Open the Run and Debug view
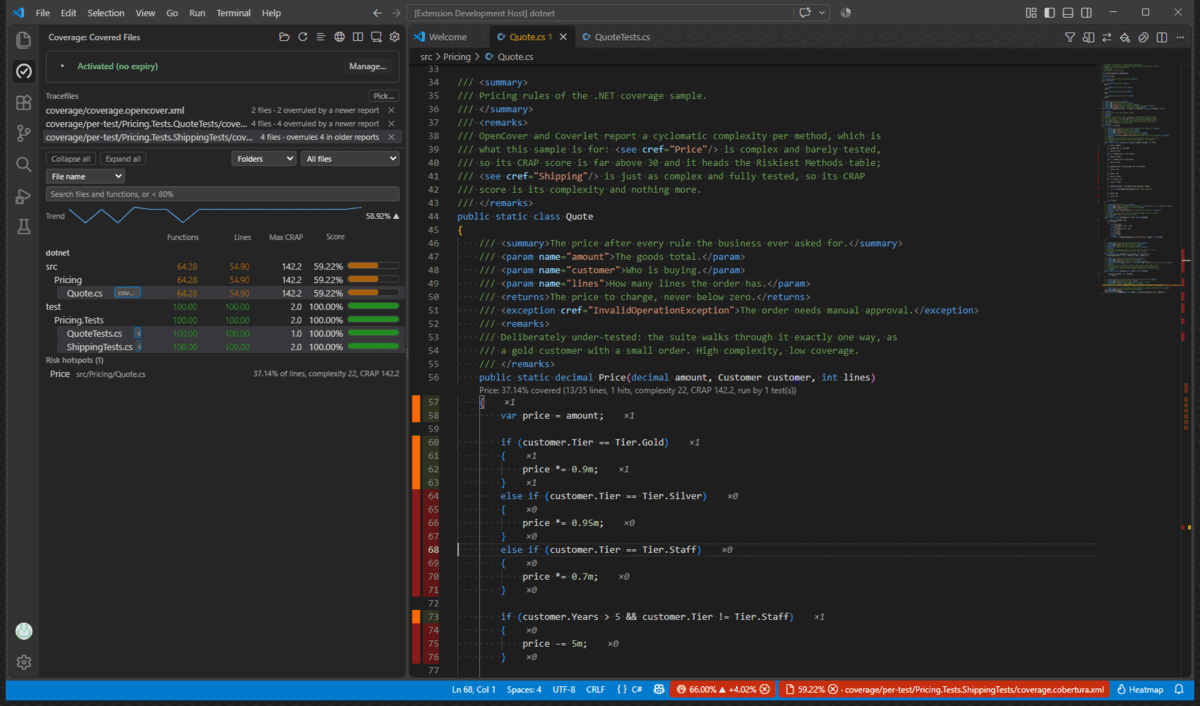Screen dimensions: 1200x706 [x=24, y=195]
